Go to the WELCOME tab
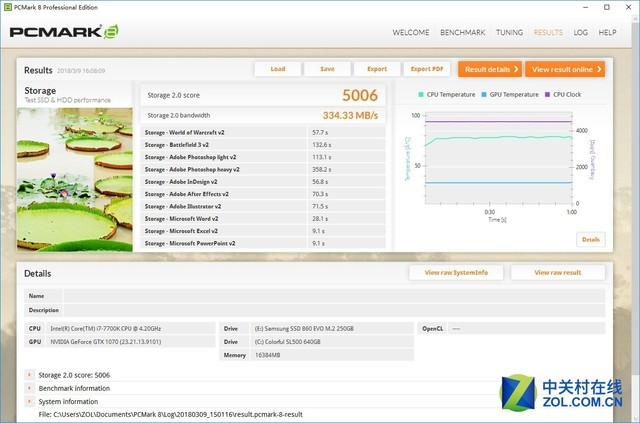 coord(411,32)
